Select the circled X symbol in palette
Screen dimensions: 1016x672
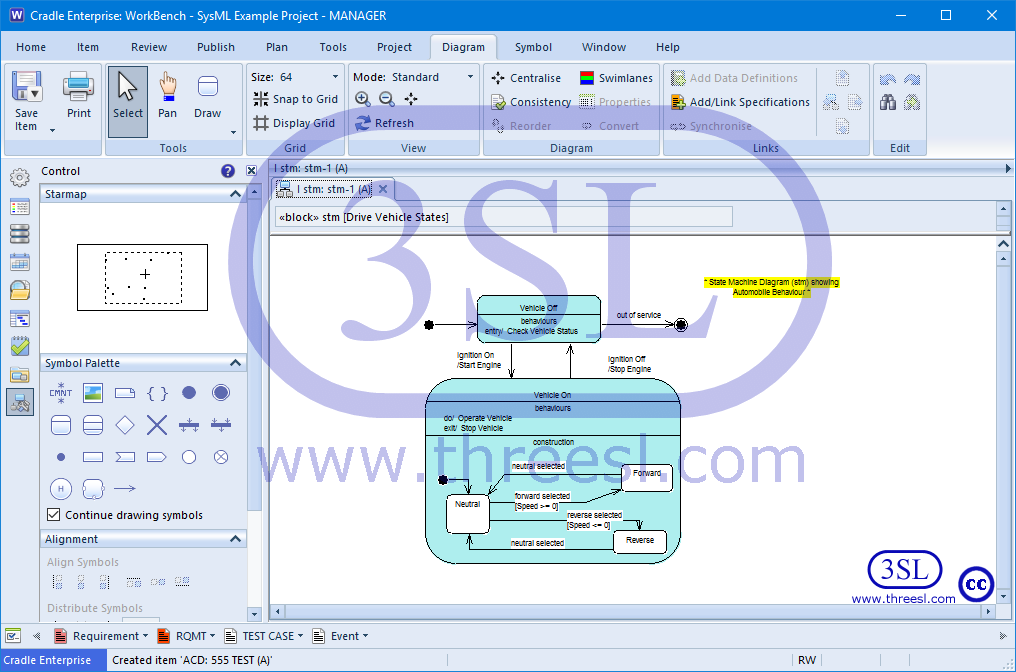click(x=221, y=457)
